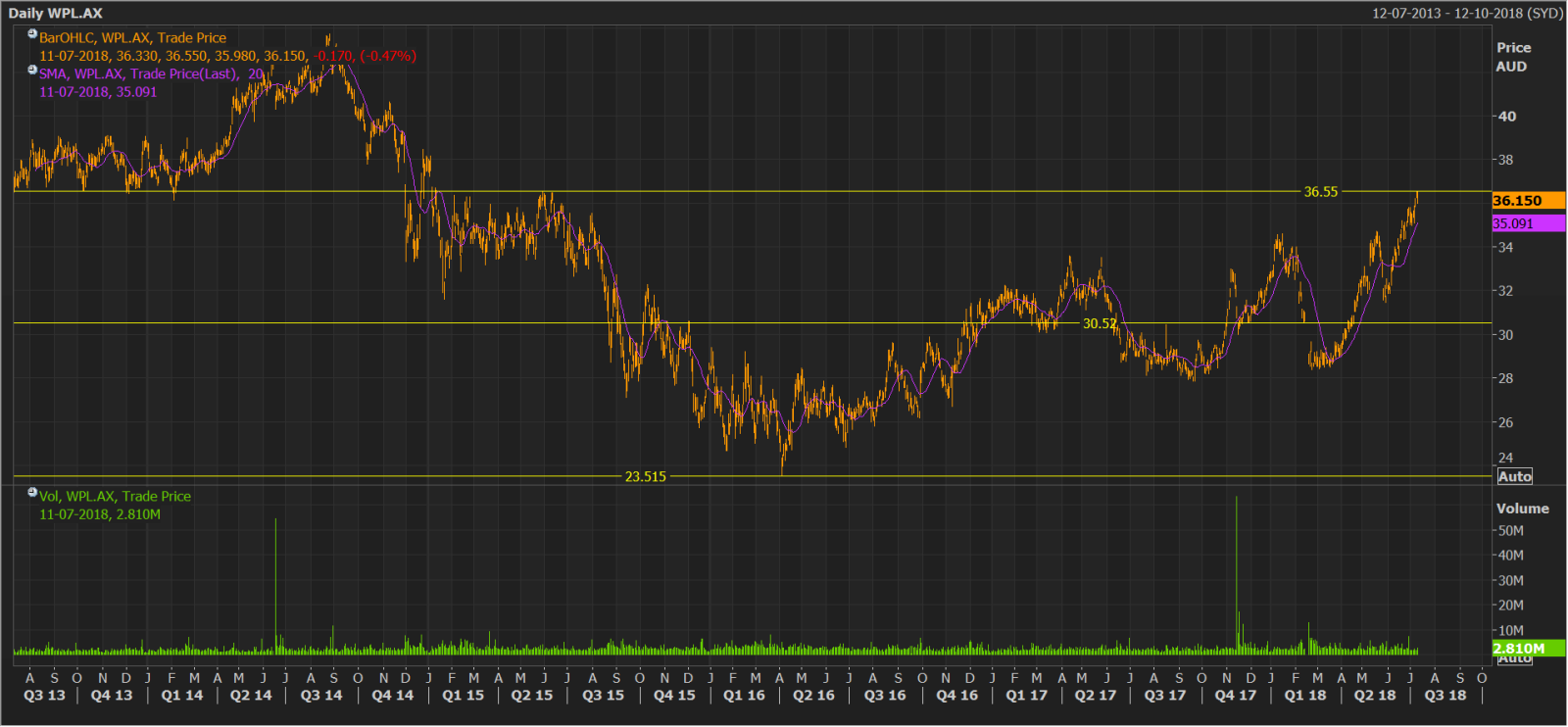Click the 38 label on price axis
Viewport: 1568px width, 727px height.
coord(1505,160)
